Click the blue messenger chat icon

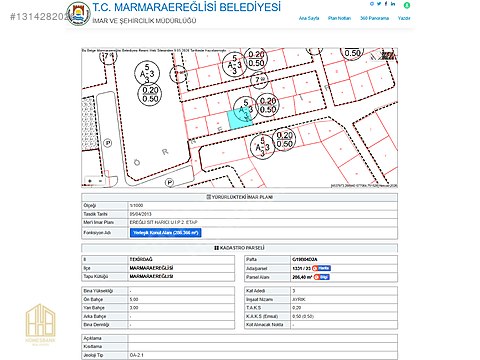coord(372,4)
